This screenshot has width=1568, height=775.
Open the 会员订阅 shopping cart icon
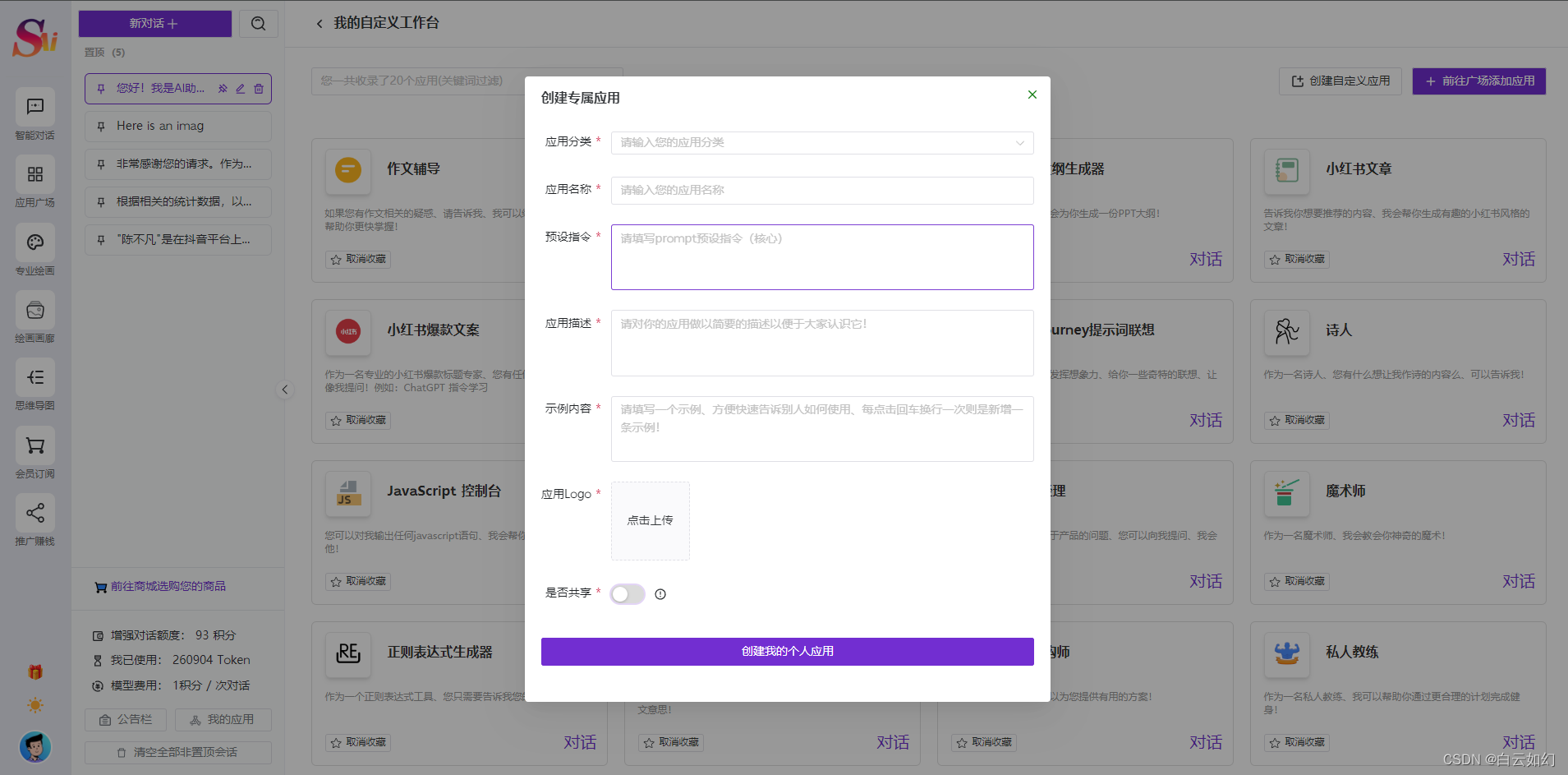click(x=35, y=445)
